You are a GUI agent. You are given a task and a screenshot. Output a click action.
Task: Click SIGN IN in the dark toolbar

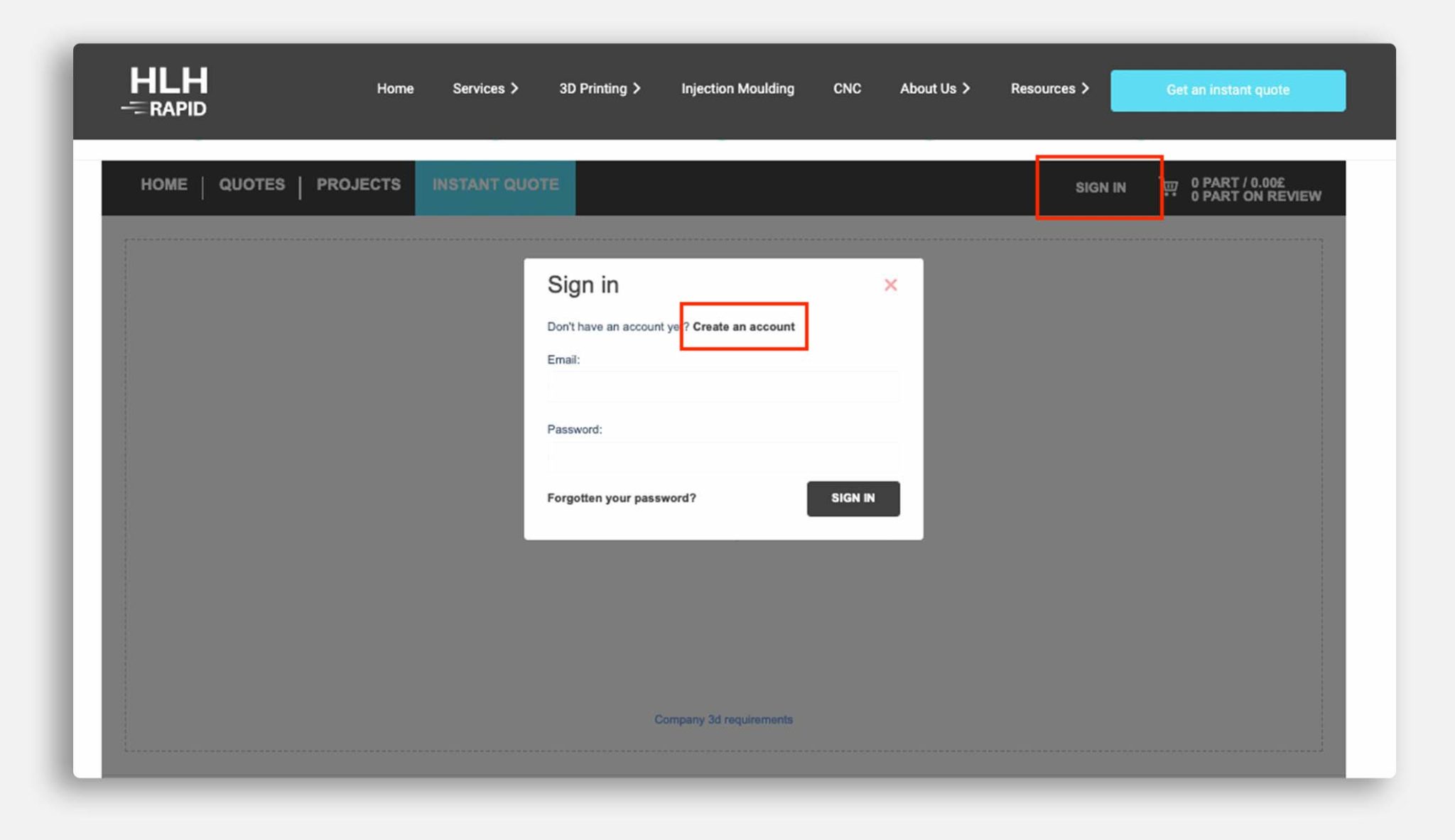(x=1100, y=187)
